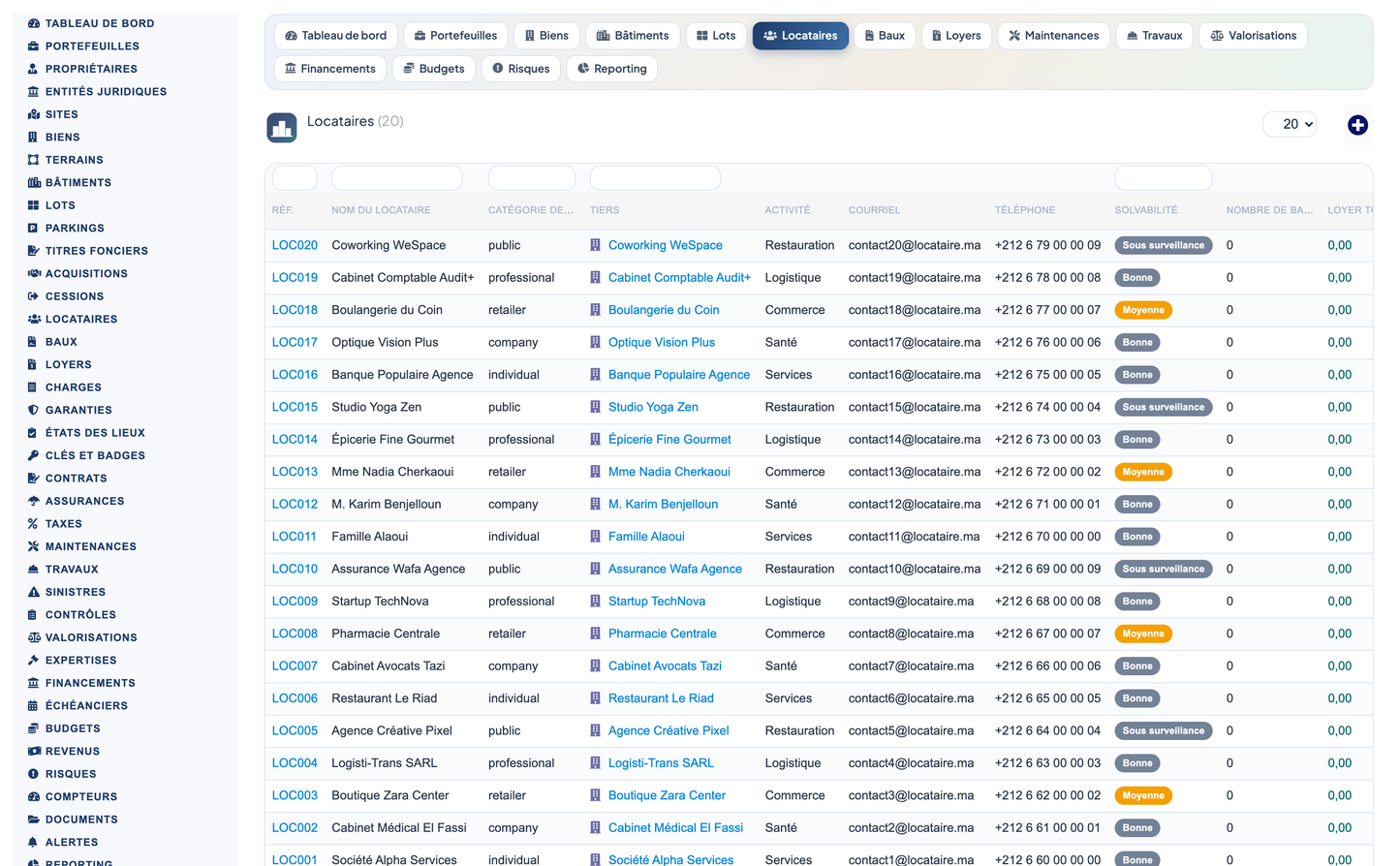Open the Valorisations tab
Image resolution: width=1400 pixels, height=866 pixels.
1254,36
